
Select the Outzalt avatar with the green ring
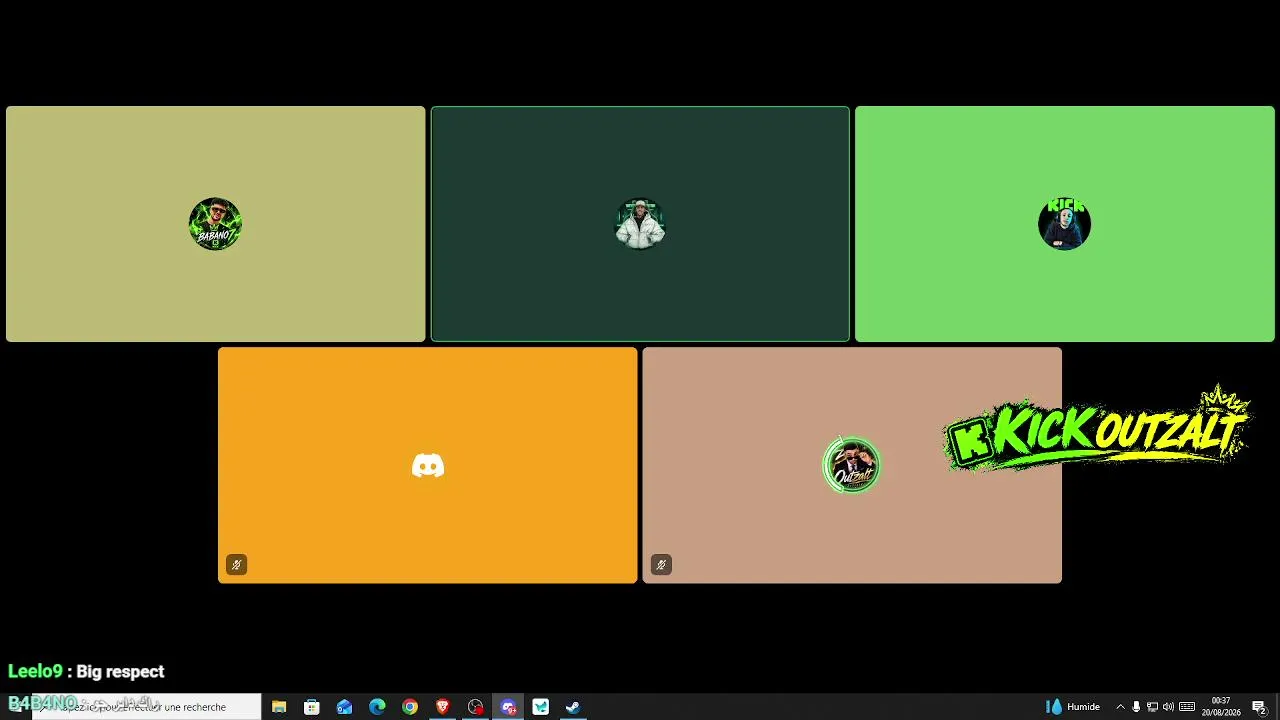[851, 466]
